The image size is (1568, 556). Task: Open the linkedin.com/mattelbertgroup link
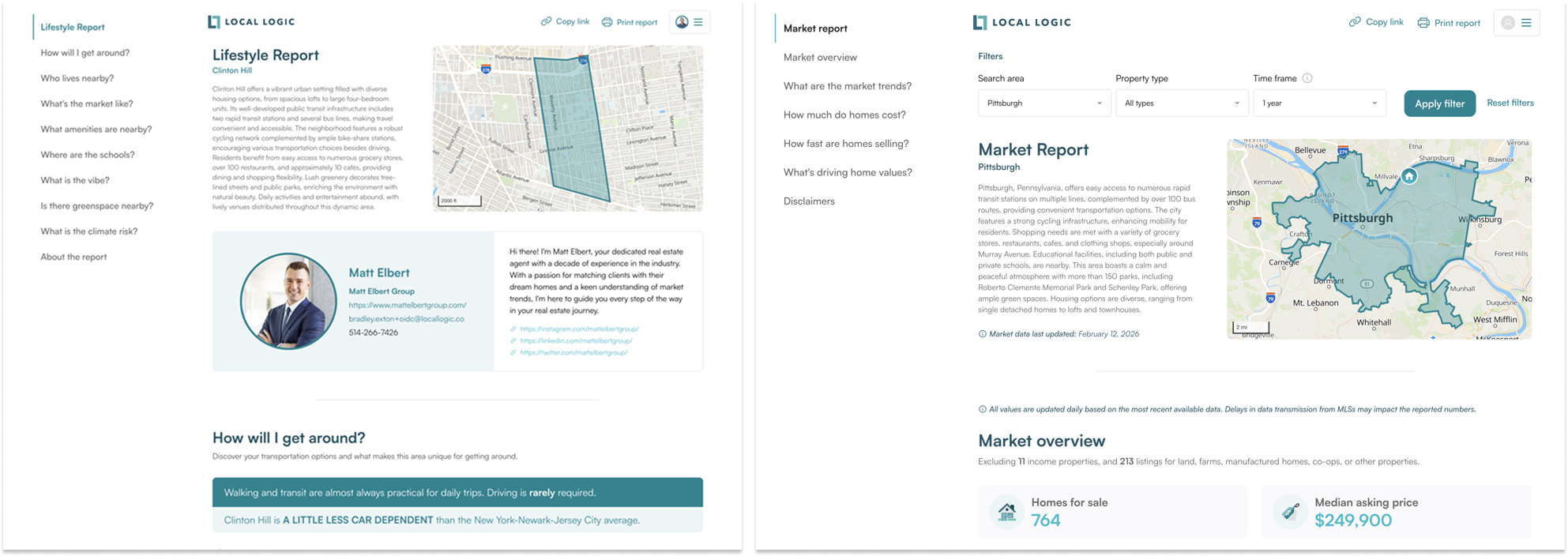[576, 340]
